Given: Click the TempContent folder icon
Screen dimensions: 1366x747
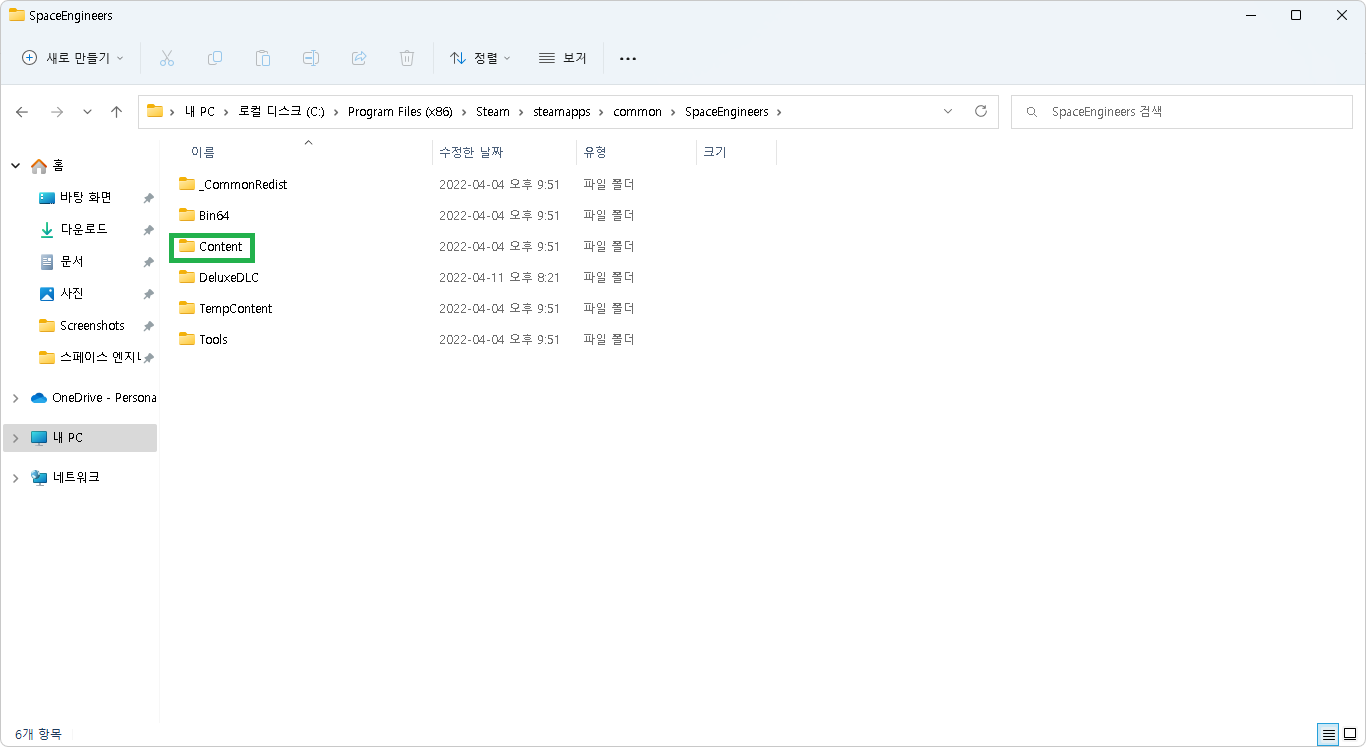Looking at the screenshot, I should [x=187, y=308].
